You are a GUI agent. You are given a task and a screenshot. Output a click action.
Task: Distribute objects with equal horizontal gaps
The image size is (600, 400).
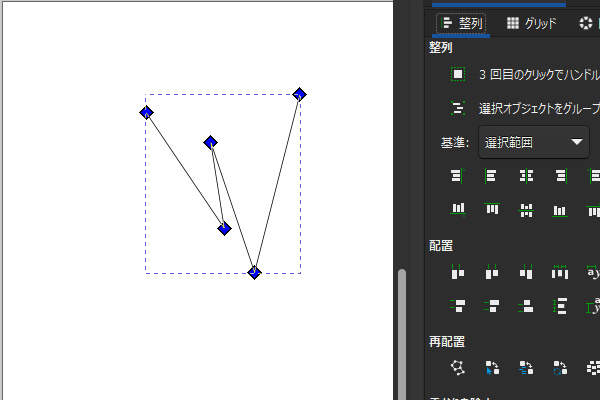click(x=560, y=272)
